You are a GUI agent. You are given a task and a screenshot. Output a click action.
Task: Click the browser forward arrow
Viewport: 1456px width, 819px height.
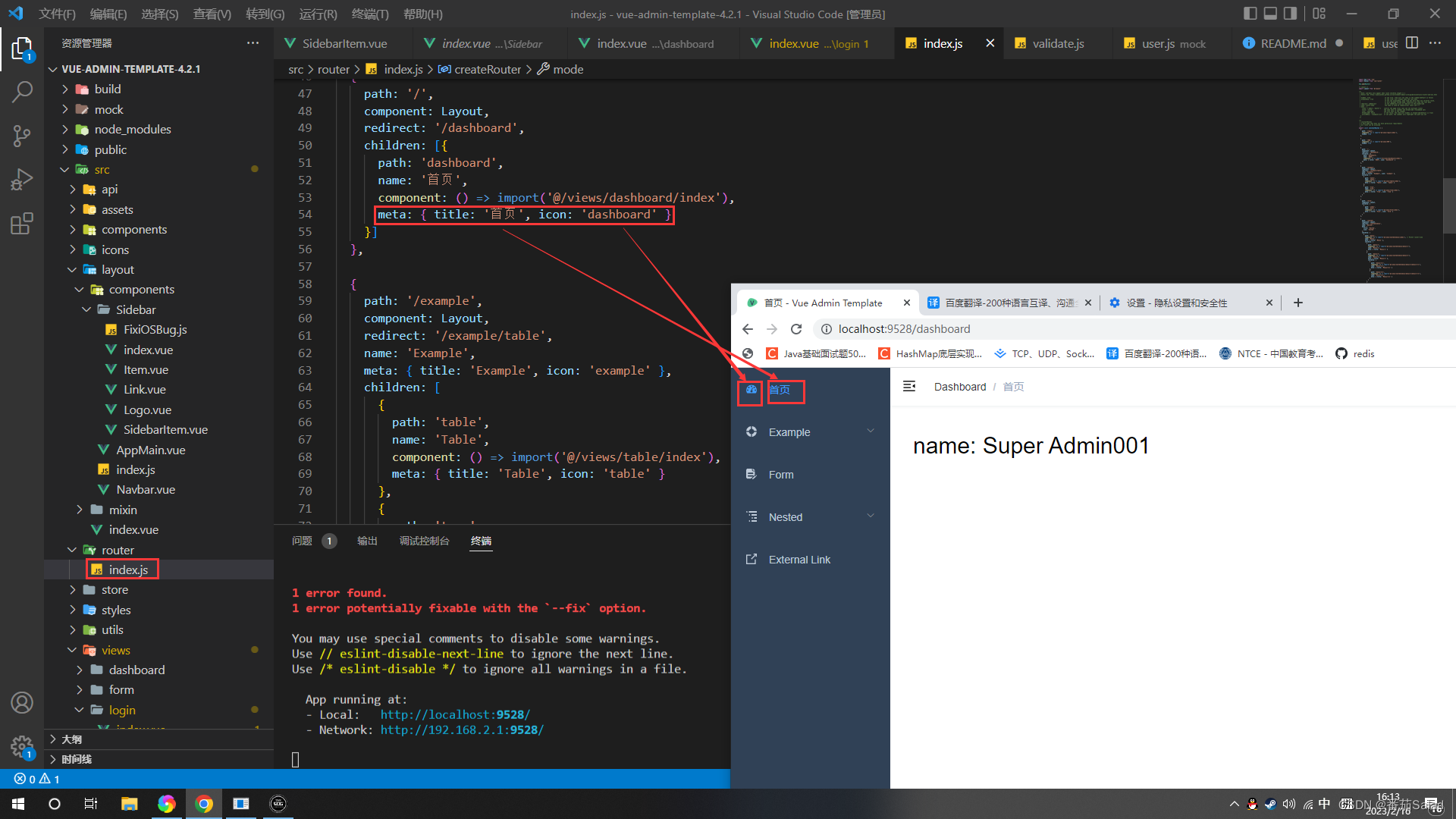point(772,329)
